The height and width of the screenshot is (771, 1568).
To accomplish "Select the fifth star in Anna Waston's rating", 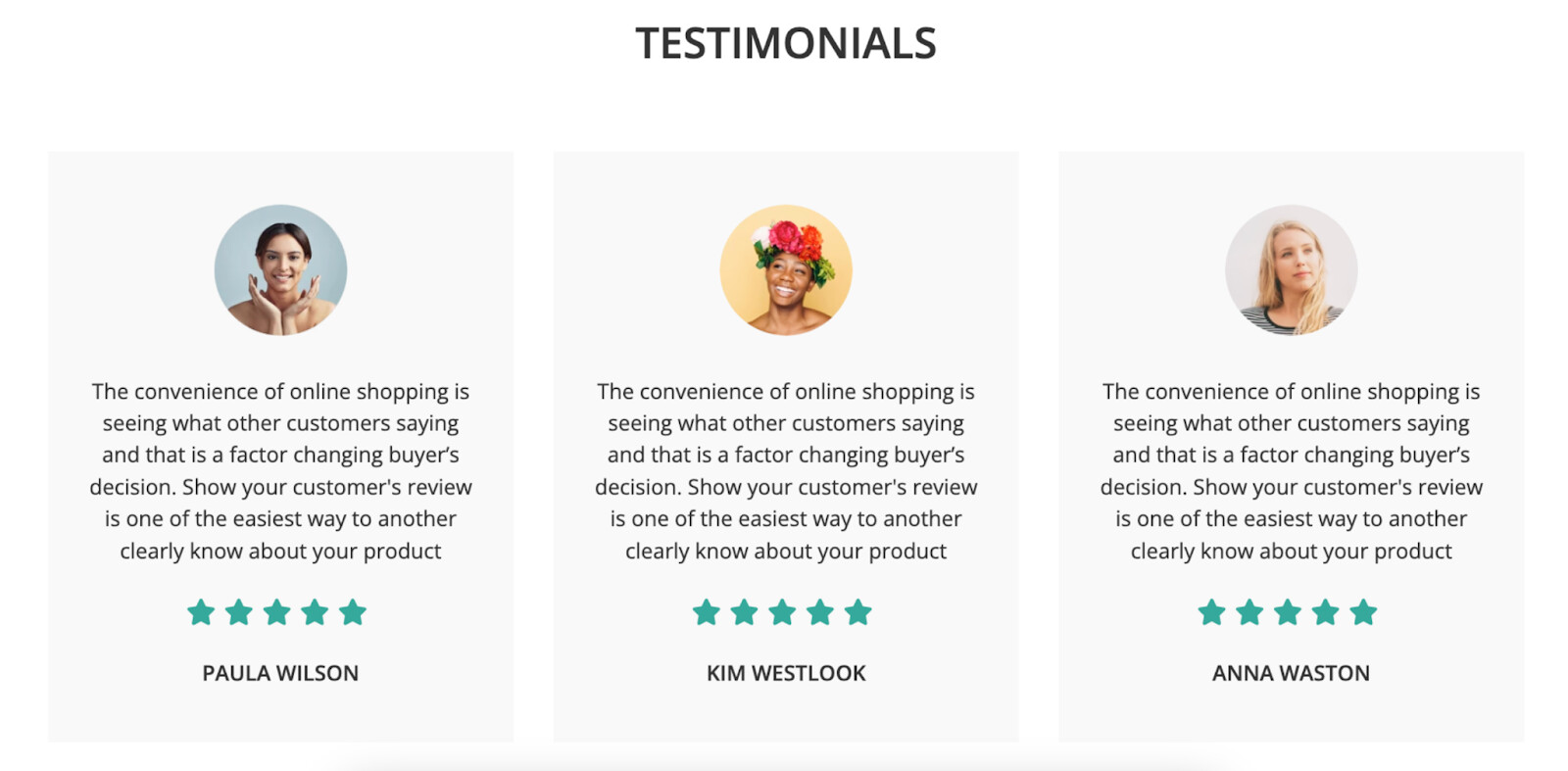I will (x=1363, y=613).
